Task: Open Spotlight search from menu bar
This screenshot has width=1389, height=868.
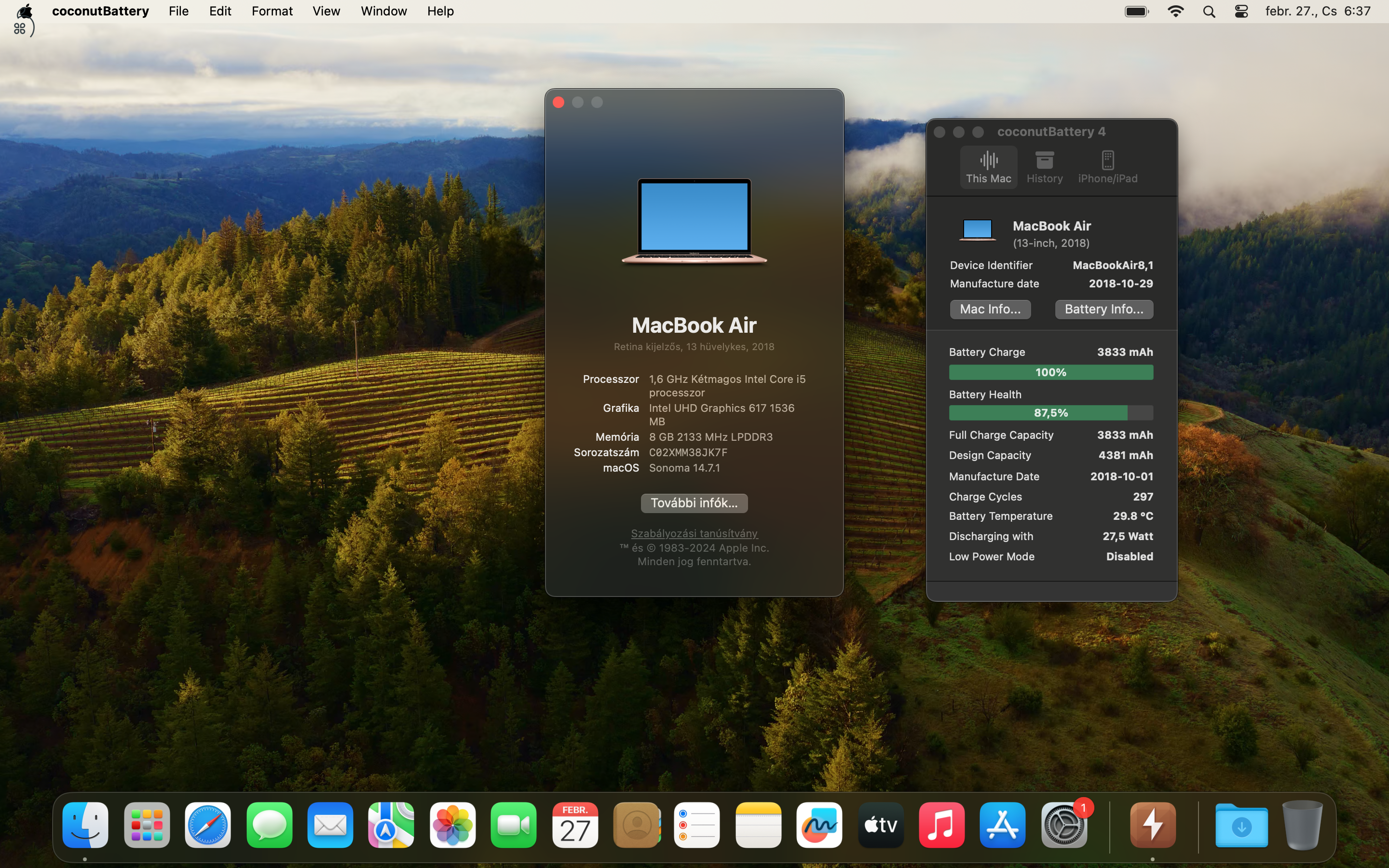Action: (1209, 12)
